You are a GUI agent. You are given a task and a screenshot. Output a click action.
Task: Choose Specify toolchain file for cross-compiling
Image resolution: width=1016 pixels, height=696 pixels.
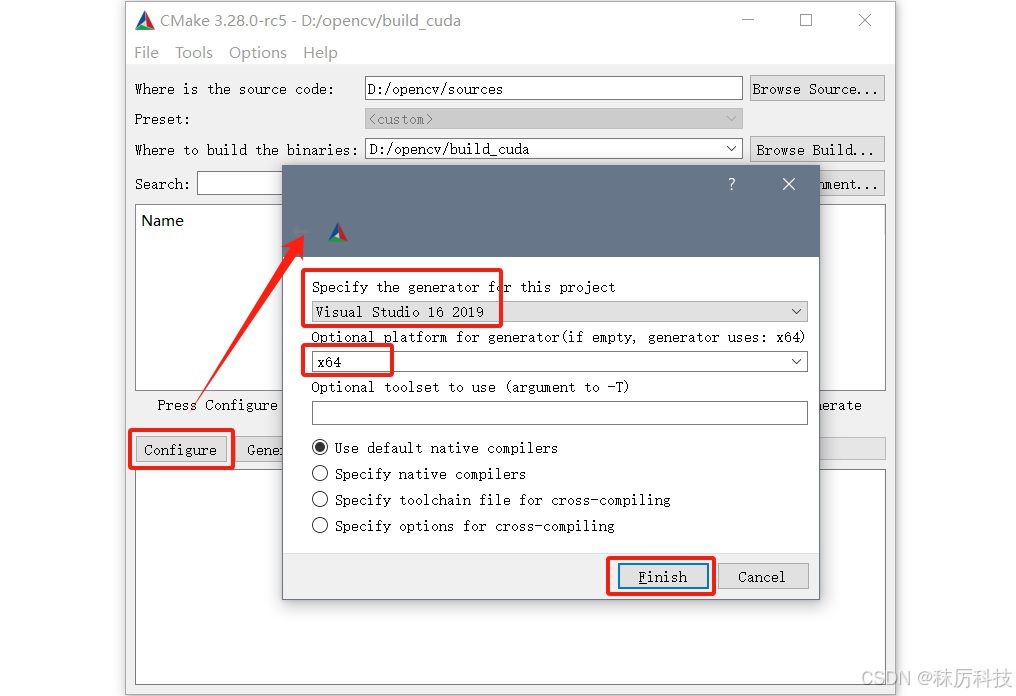[491, 500]
